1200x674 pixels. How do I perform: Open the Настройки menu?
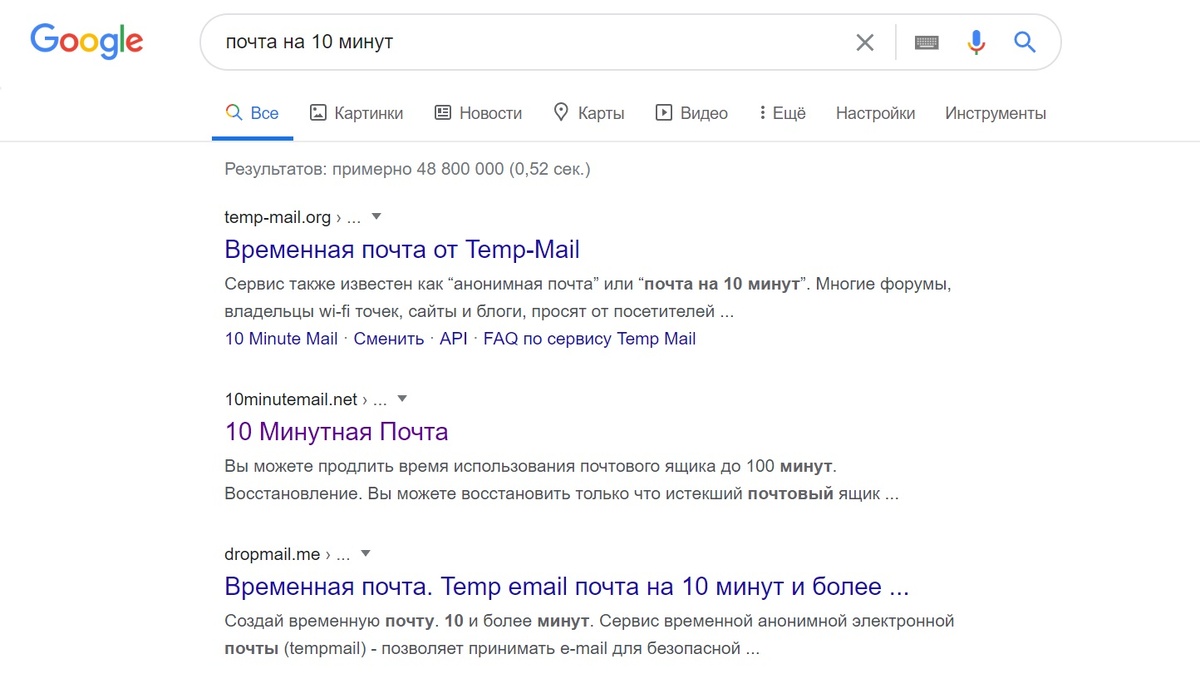(875, 113)
